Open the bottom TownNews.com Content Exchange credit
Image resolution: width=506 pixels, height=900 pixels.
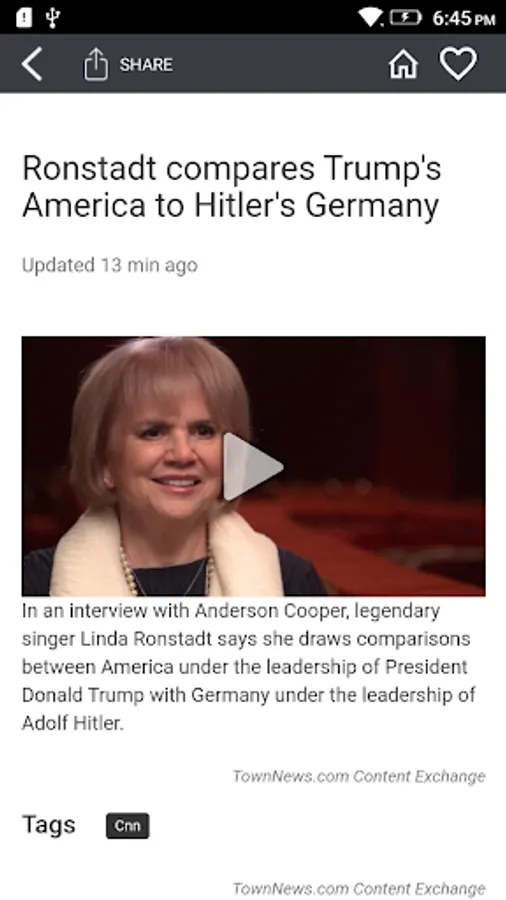click(359, 889)
